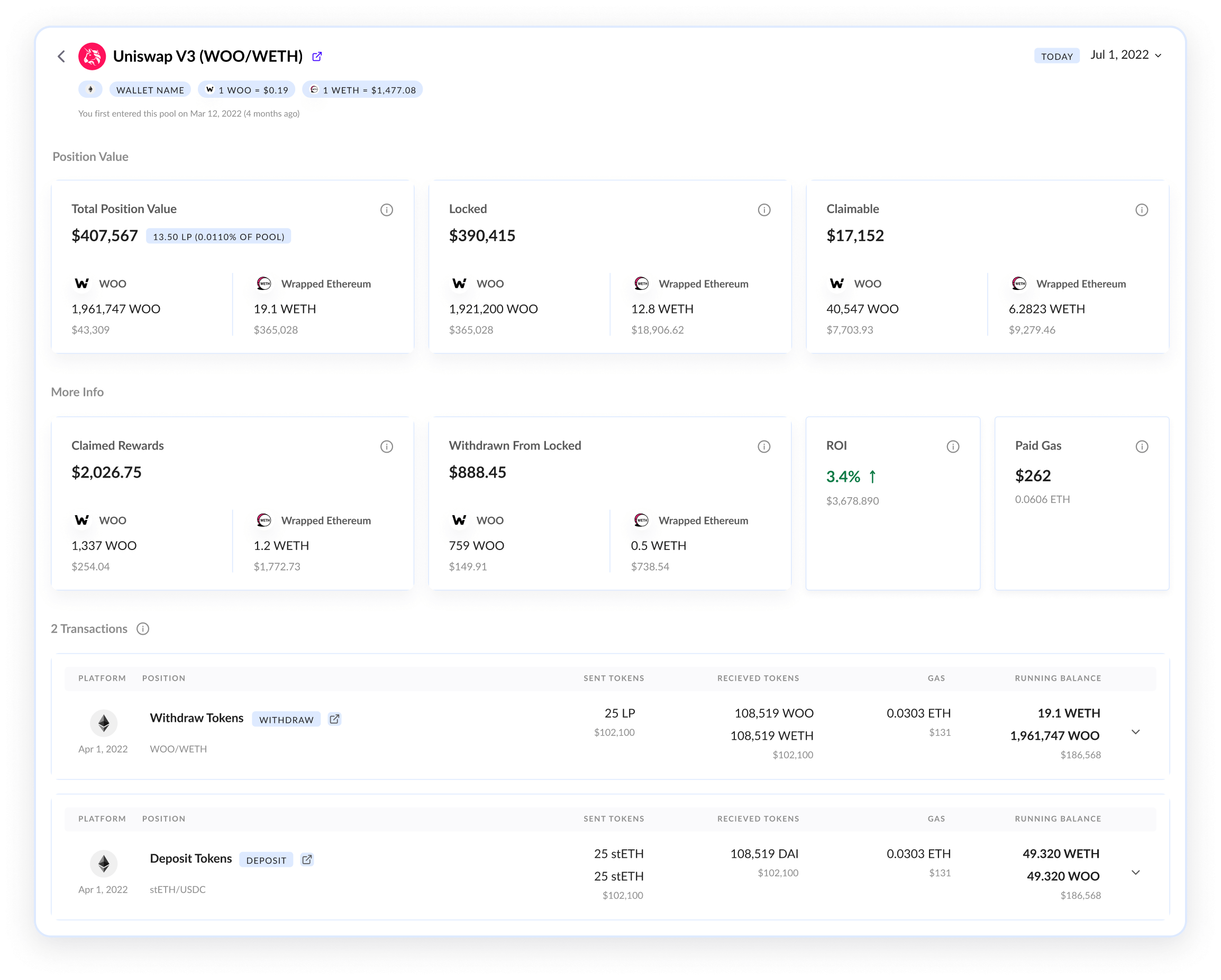
Task: Open Withdraw Tokens transaction external link
Action: coord(335,719)
